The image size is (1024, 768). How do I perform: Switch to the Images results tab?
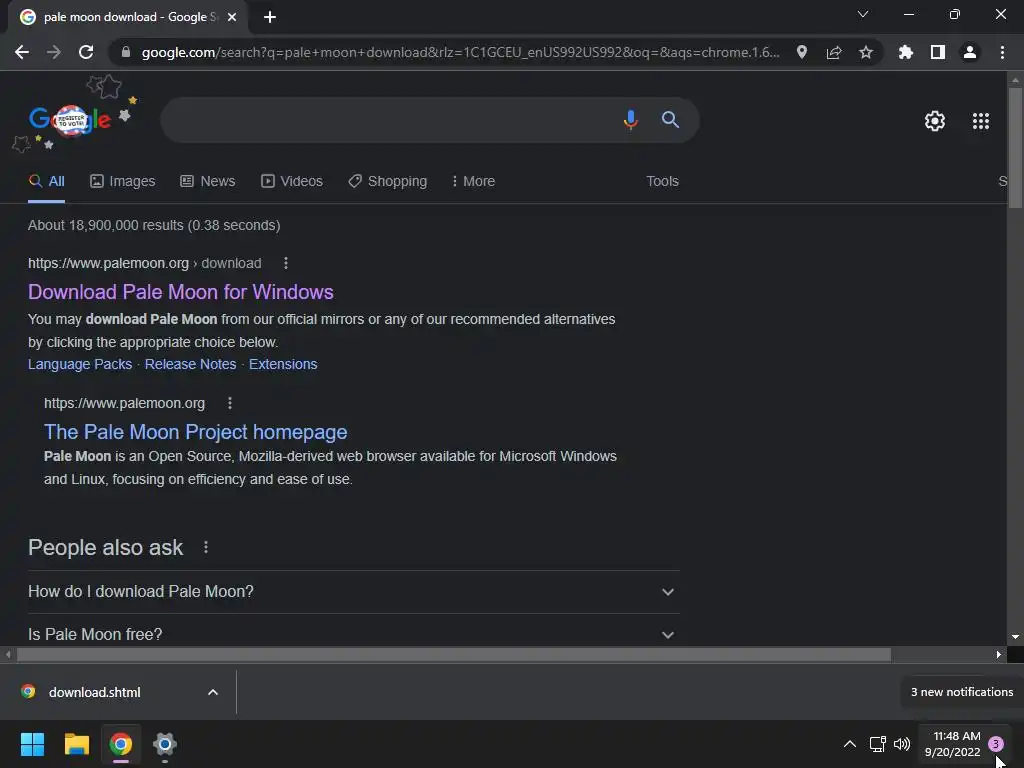click(x=123, y=182)
